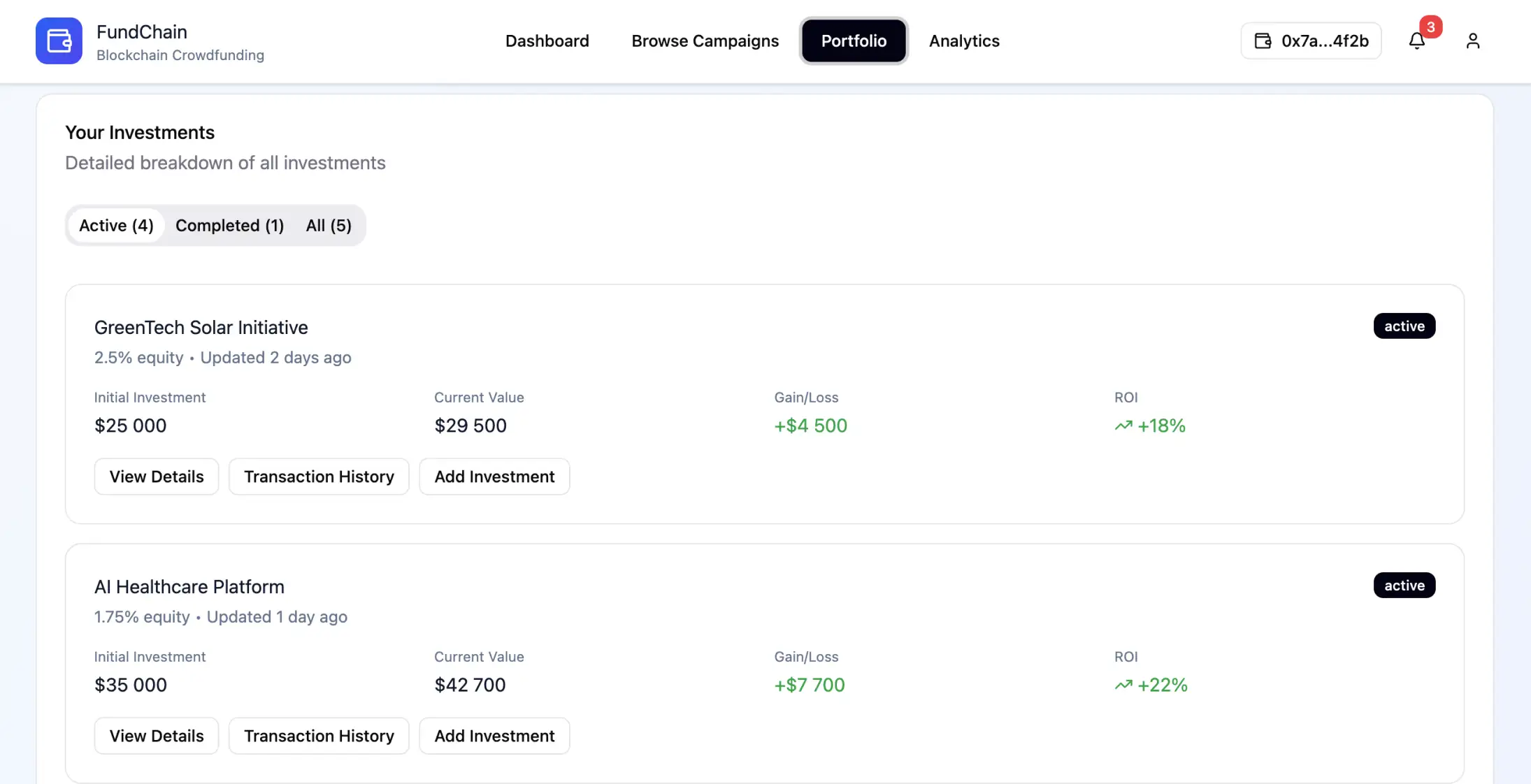
Task: Open the Analytics section
Action: click(x=964, y=41)
